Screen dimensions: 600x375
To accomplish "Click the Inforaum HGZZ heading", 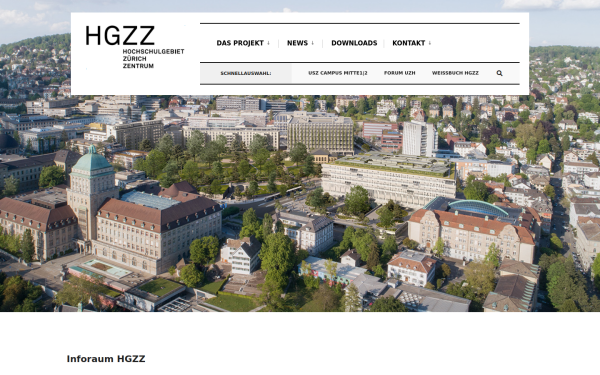I will click(106, 359).
